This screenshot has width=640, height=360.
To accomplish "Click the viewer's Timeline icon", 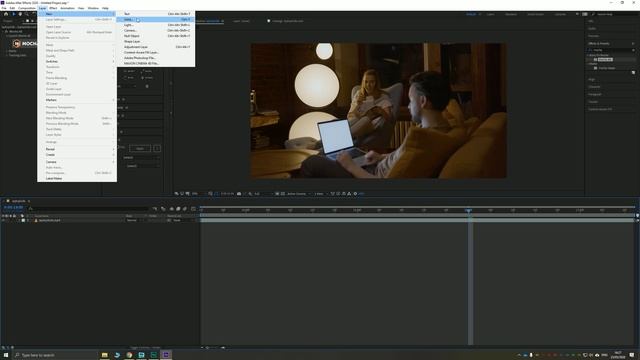I will pos(343,193).
